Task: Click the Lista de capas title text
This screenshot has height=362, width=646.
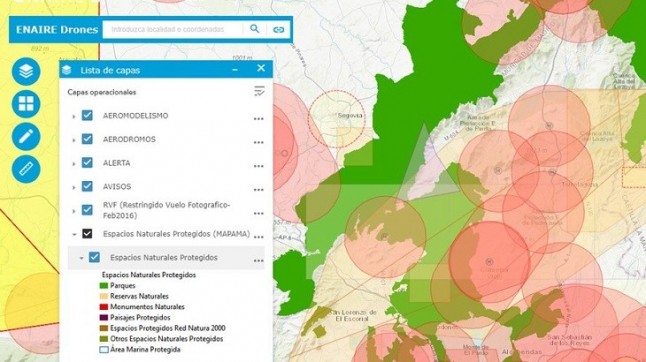Action: [110, 70]
